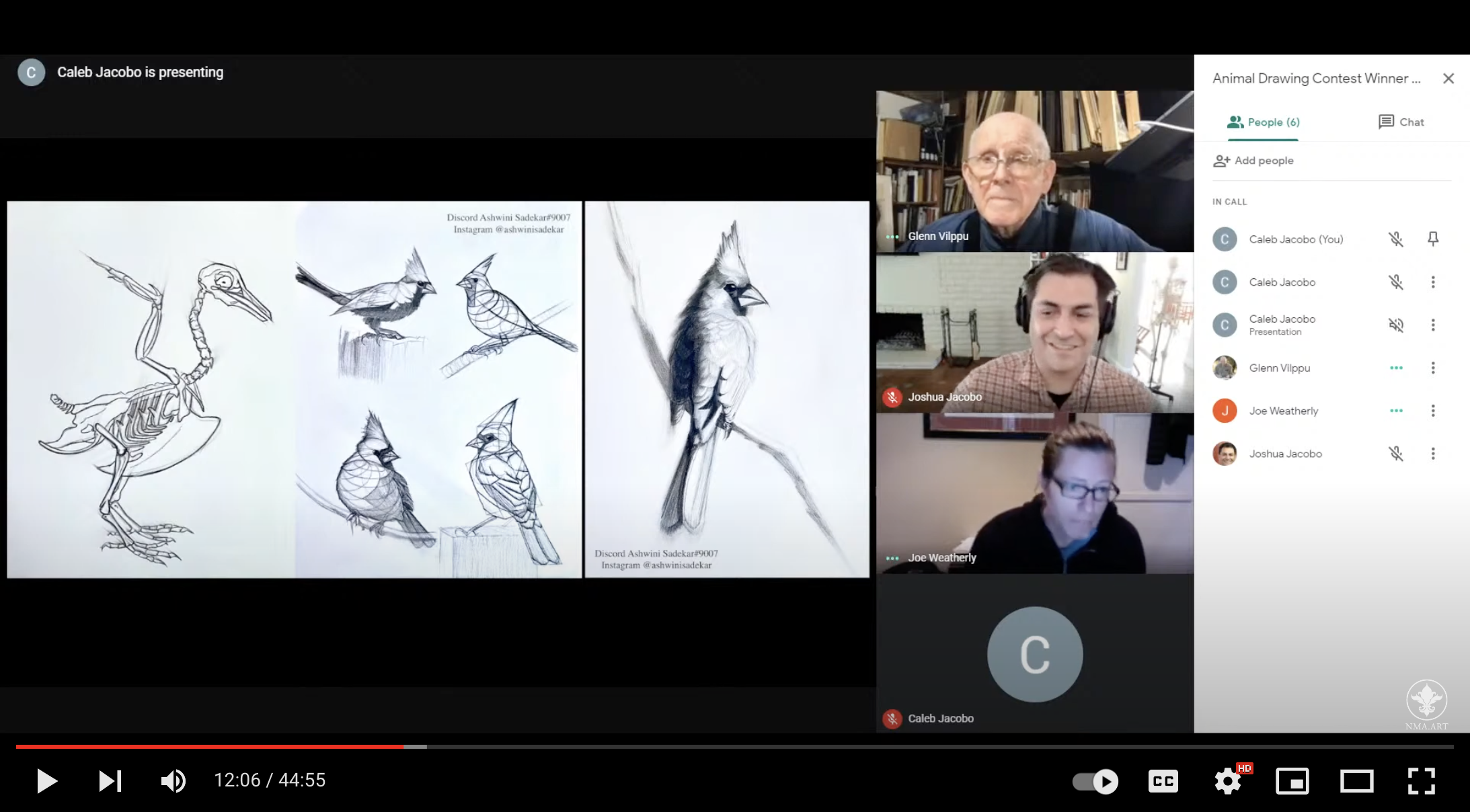Open video settings gear
Viewport: 1470px width, 812px height.
coord(1228,781)
